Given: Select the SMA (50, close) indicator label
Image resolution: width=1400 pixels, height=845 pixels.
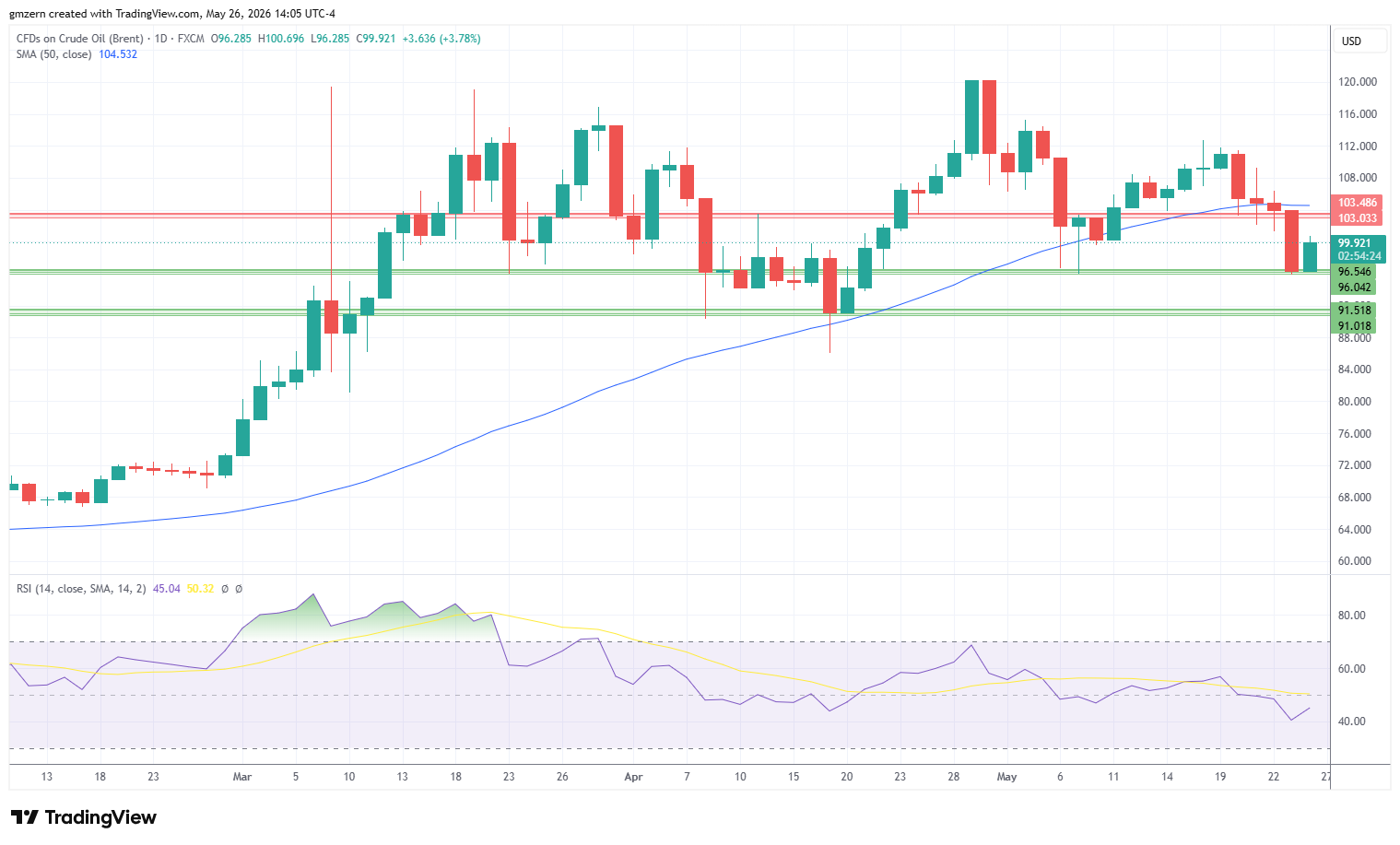Looking at the screenshot, I should coord(54,54).
